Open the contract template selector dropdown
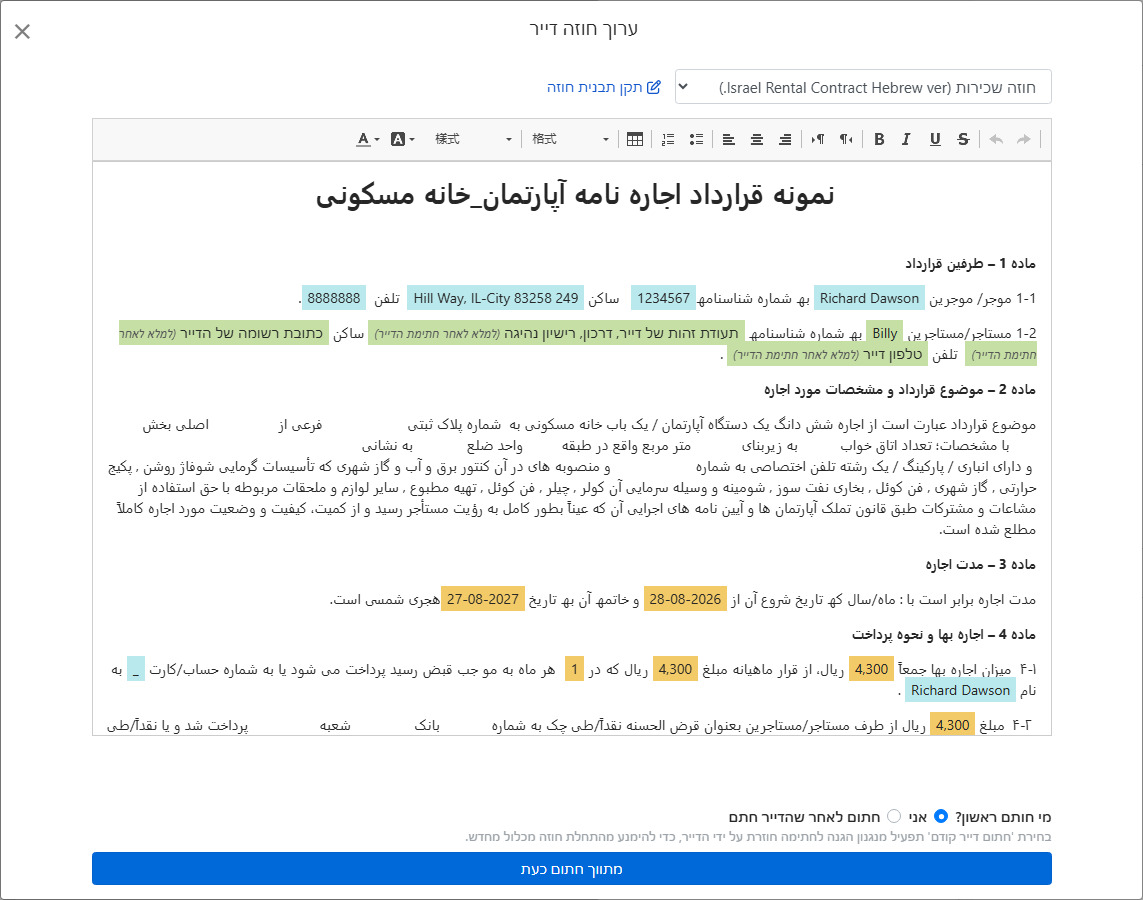Image resolution: width=1143 pixels, height=900 pixels. pos(863,87)
